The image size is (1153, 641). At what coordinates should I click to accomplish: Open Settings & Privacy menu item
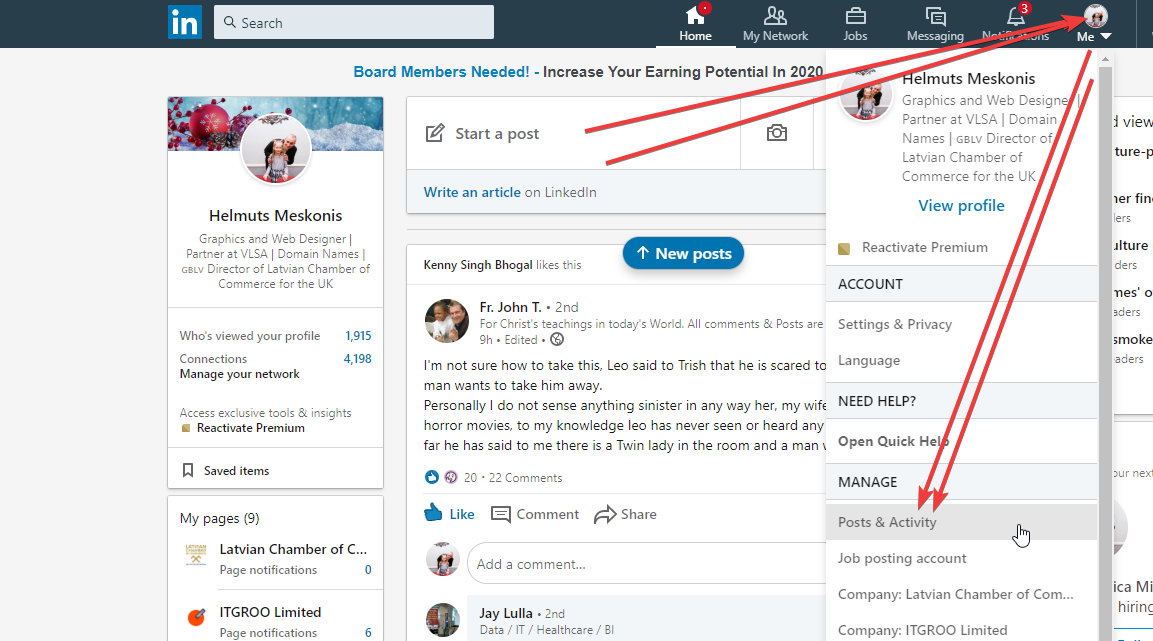tap(895, 324)
